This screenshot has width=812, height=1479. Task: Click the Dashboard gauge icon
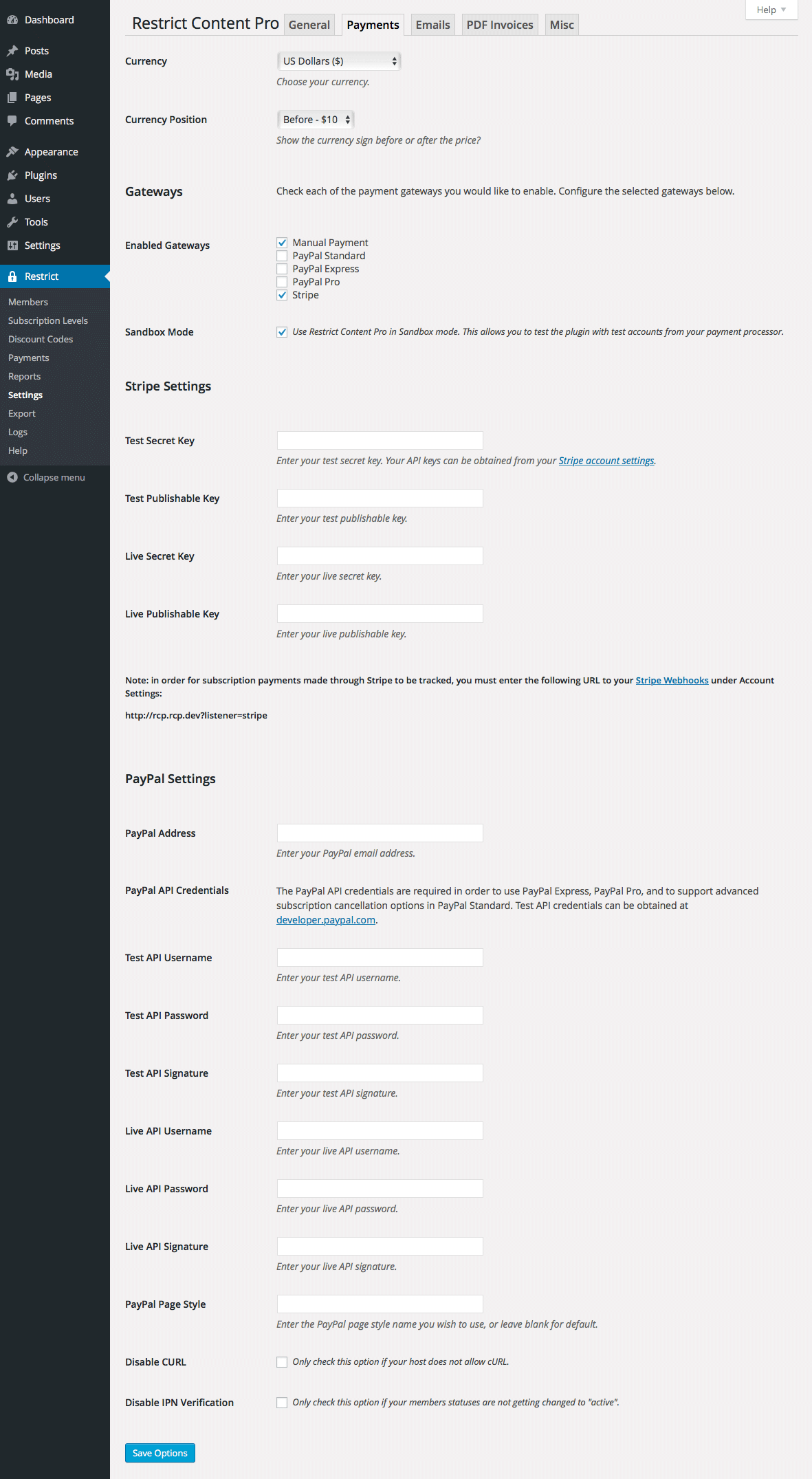(12, 20)
